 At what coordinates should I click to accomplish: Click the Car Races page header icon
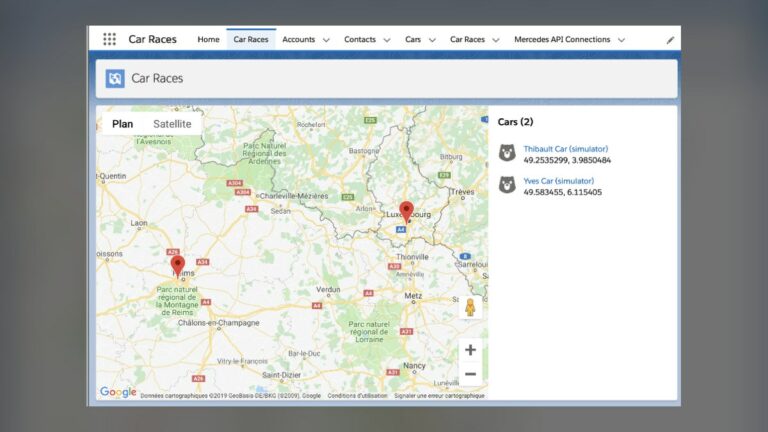point(115,78)
